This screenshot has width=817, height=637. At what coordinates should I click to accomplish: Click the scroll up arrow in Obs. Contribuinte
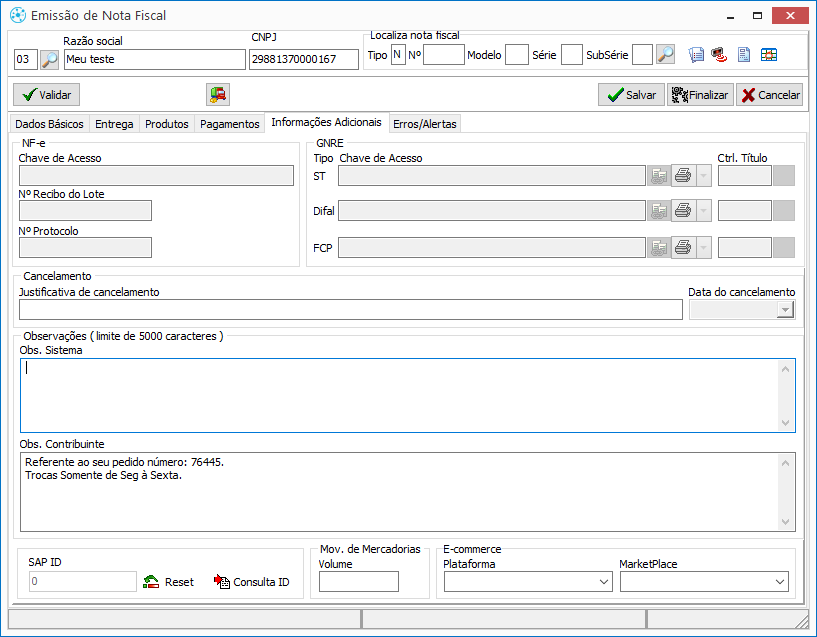pos(786,463)
